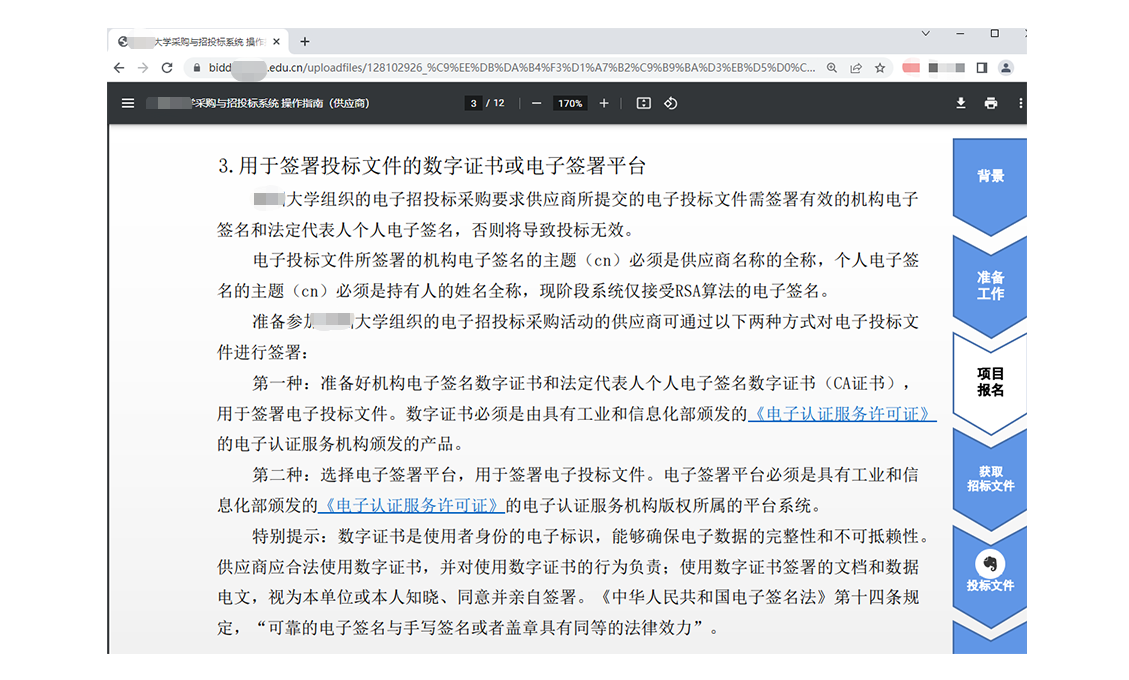
Task: Toggle the browser side panel
Action: click(x=982, y=68)
